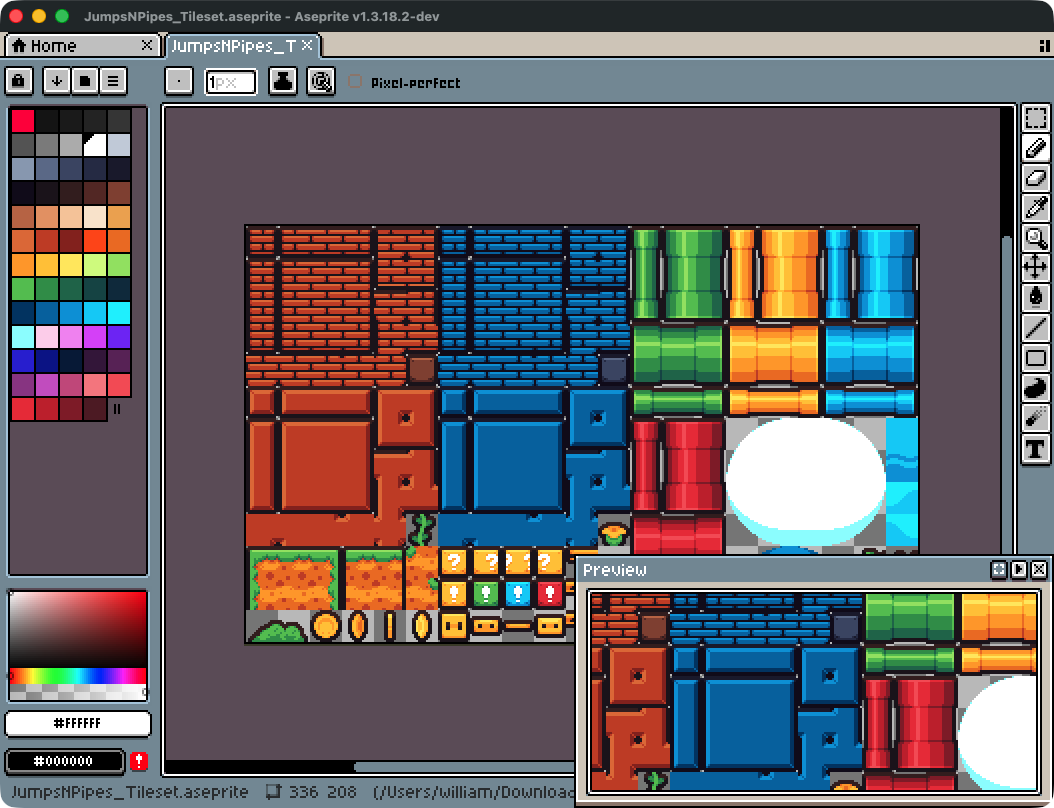Select the Blur tool
The width and height of the screenshot is (1054, 808).
click(1035, 418)
